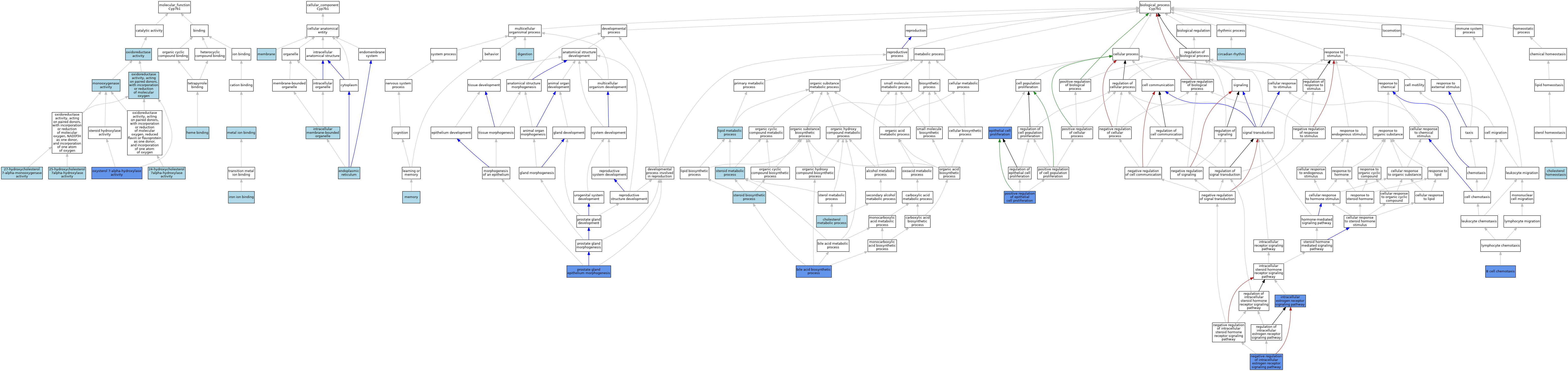Image resolution: width=1568 pixels, height=371 pixels.
Task: Select the immune system process node
Action: click(1469, 30)
